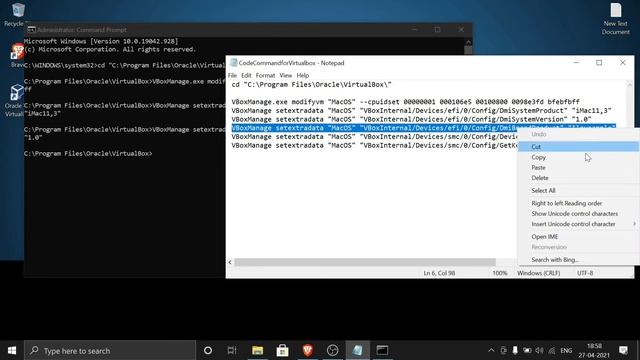Viewport: 640px width, 360px height.
Task: Open Microsoft Store from the taskbar
Action: (x=282, y=350)
